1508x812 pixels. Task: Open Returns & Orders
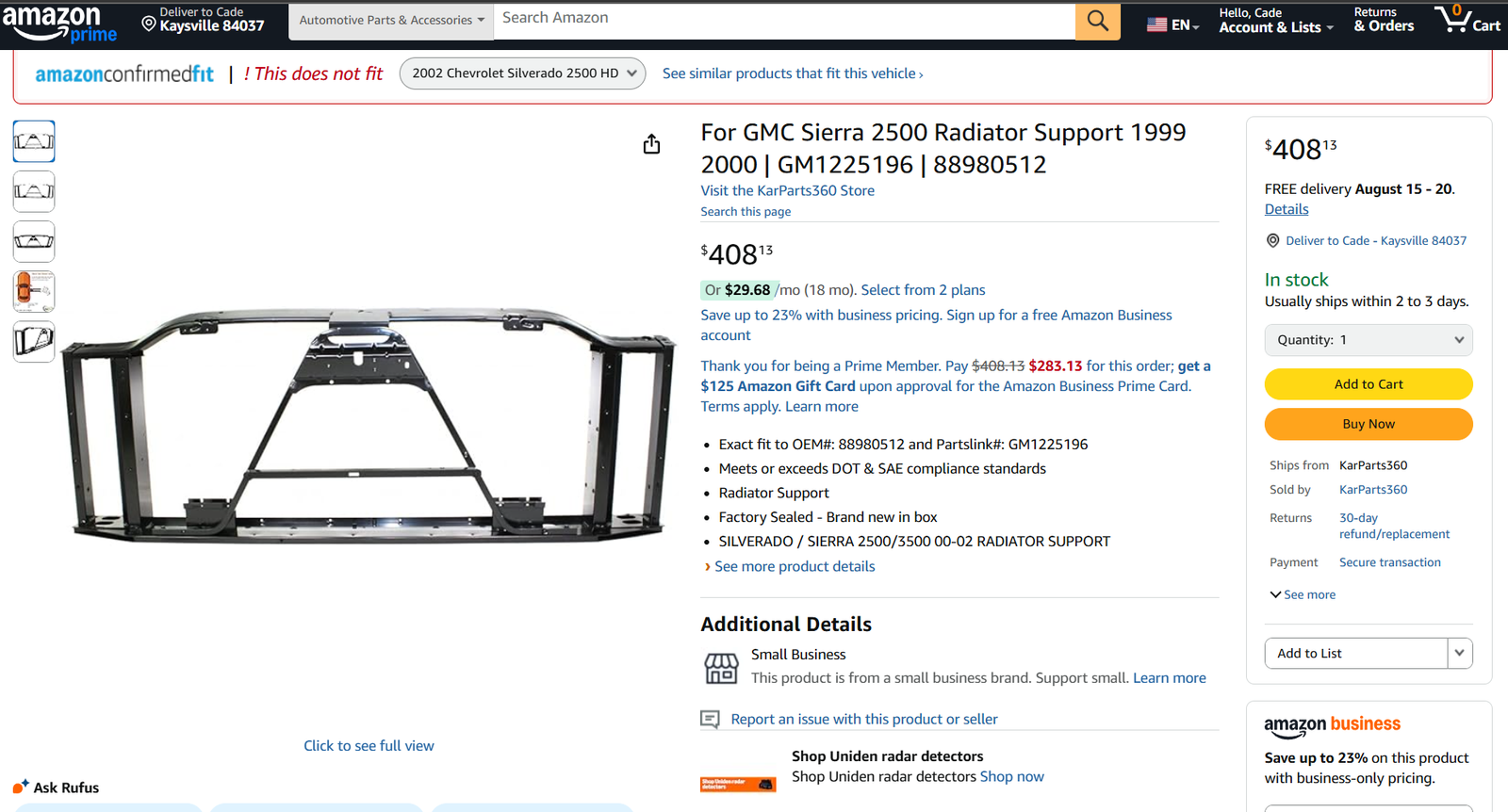[1384, 20]
